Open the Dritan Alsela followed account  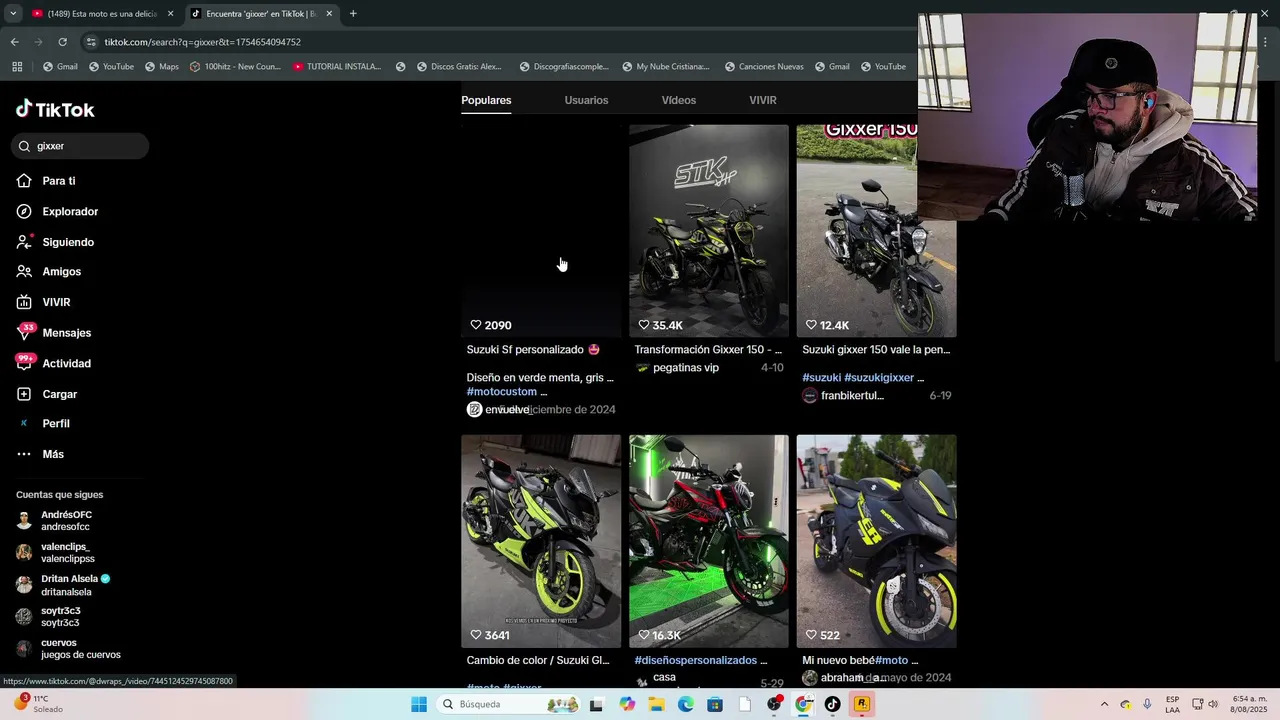pyautogui.click(x=66, y=585)
